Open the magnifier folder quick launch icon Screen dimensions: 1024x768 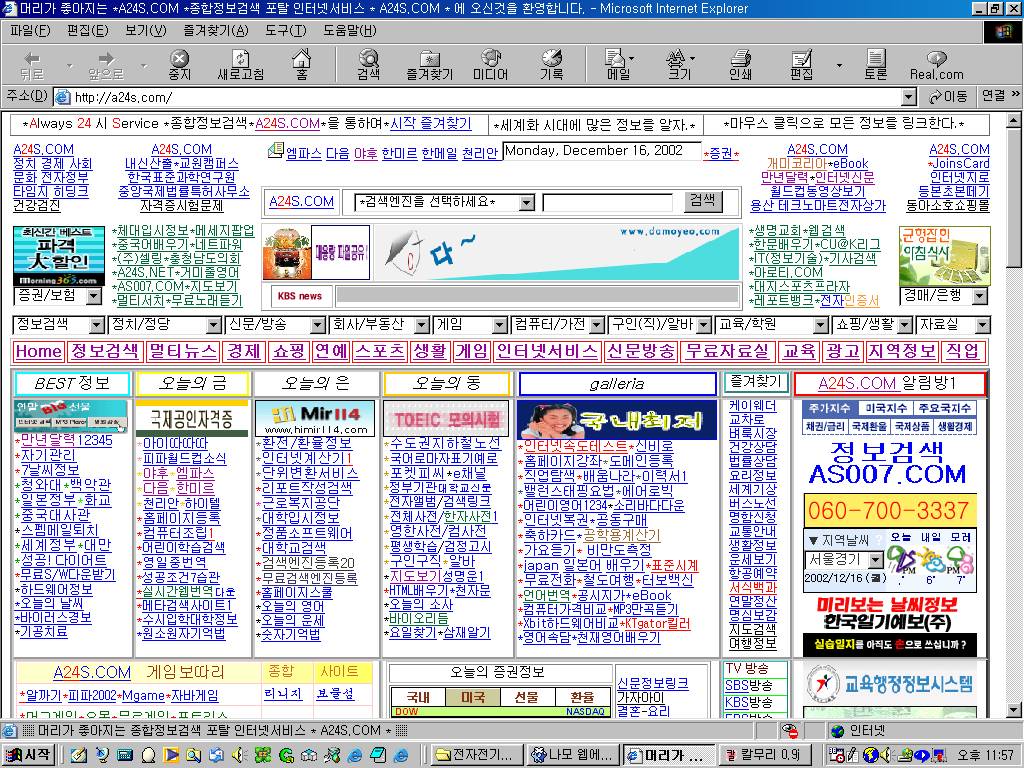click(x=193, y=755)
